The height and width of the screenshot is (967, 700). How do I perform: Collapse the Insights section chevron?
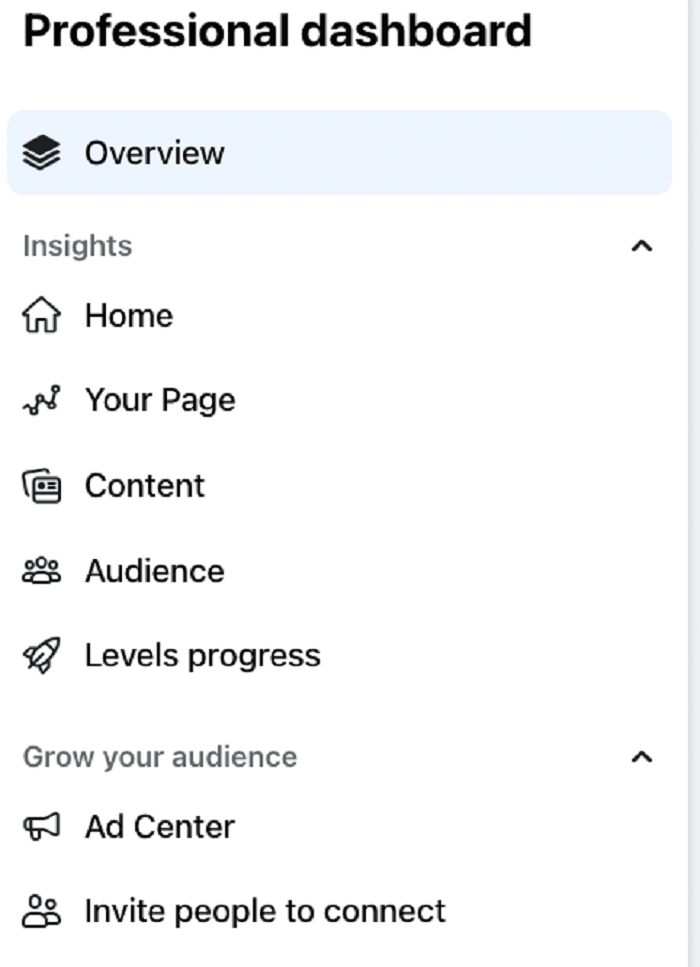[x=641, y=246]
